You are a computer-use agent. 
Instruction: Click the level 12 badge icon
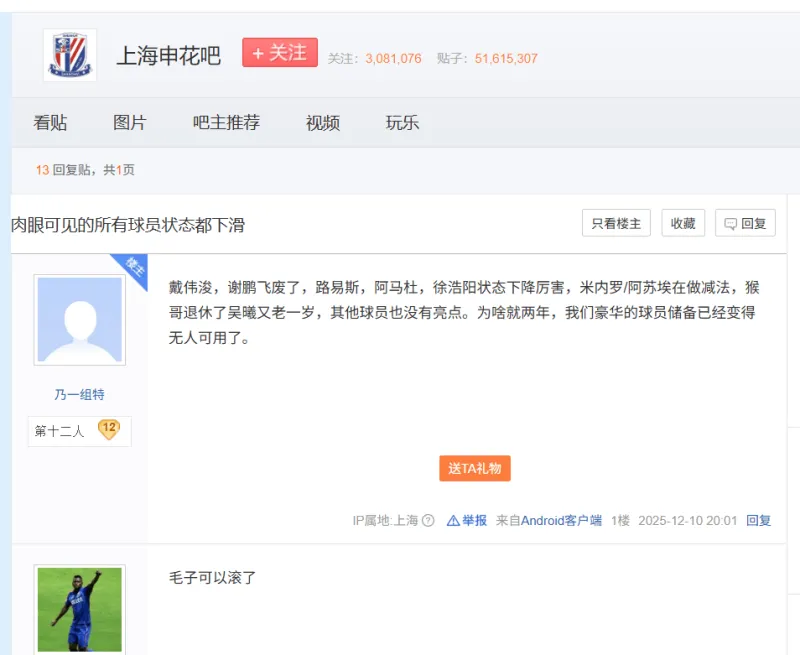point(108,430)
